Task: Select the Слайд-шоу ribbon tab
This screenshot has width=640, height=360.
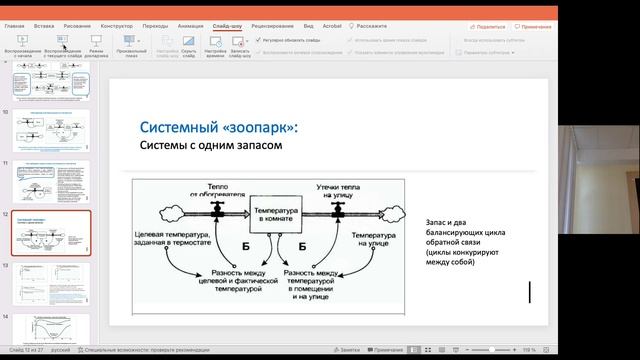Action: (x=227, y=26)
